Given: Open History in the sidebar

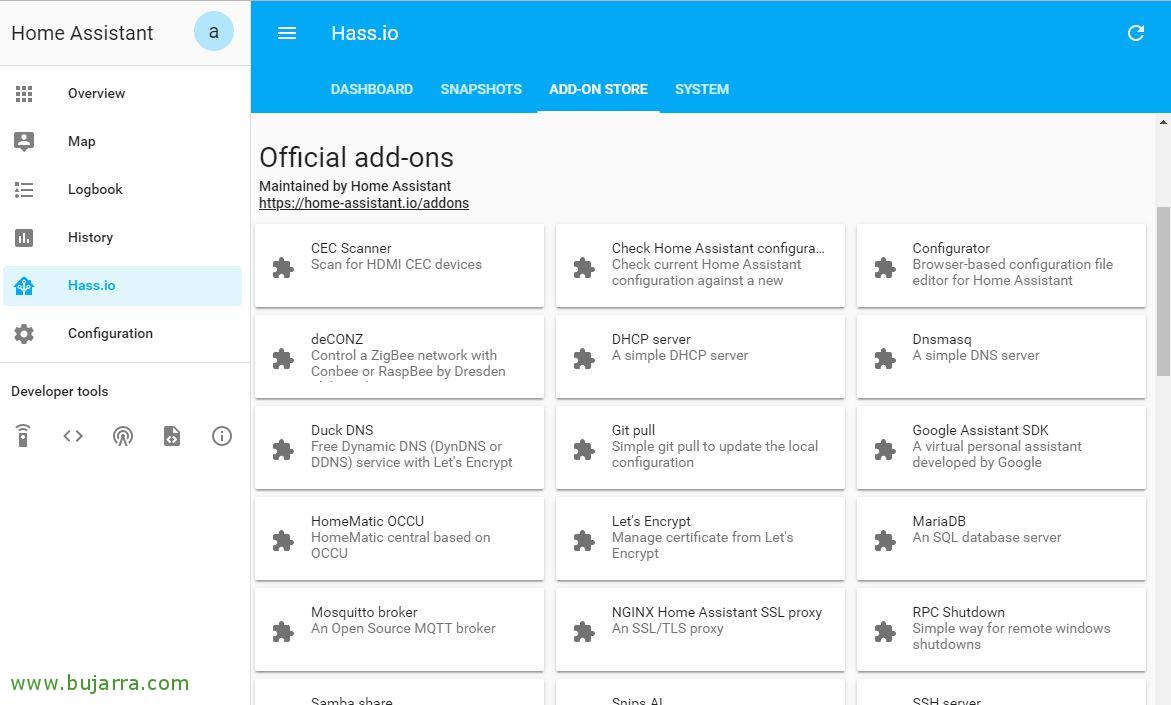Looking at the screenshot, I should 122,237.
